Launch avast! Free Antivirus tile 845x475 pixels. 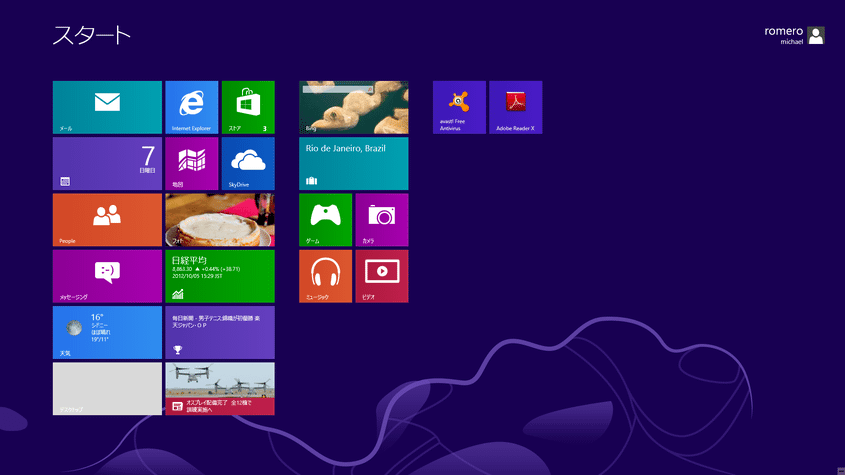click(x=459, y=107)
